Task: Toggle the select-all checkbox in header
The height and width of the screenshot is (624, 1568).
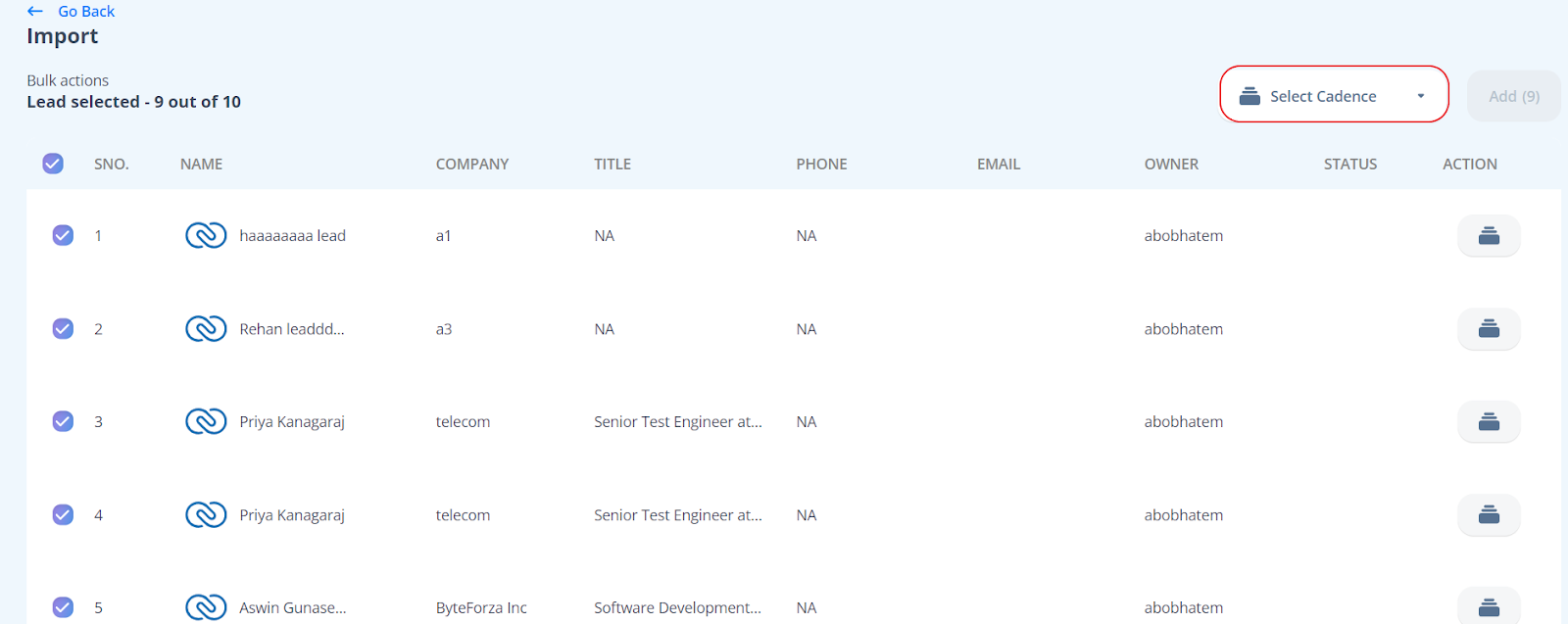Action: click(x=53, y=164)
